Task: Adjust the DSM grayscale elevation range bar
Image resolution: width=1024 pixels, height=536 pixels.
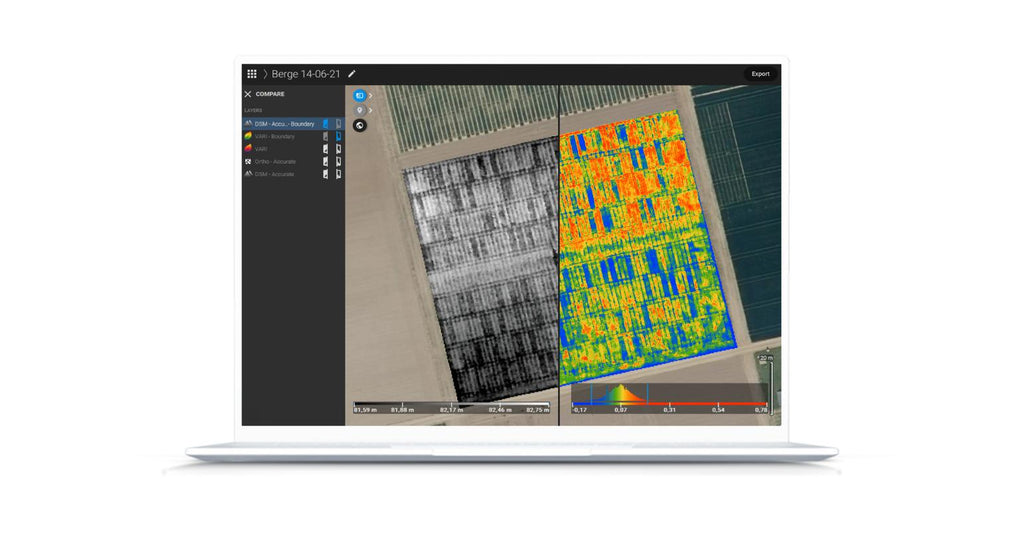Action: (451, 403)
